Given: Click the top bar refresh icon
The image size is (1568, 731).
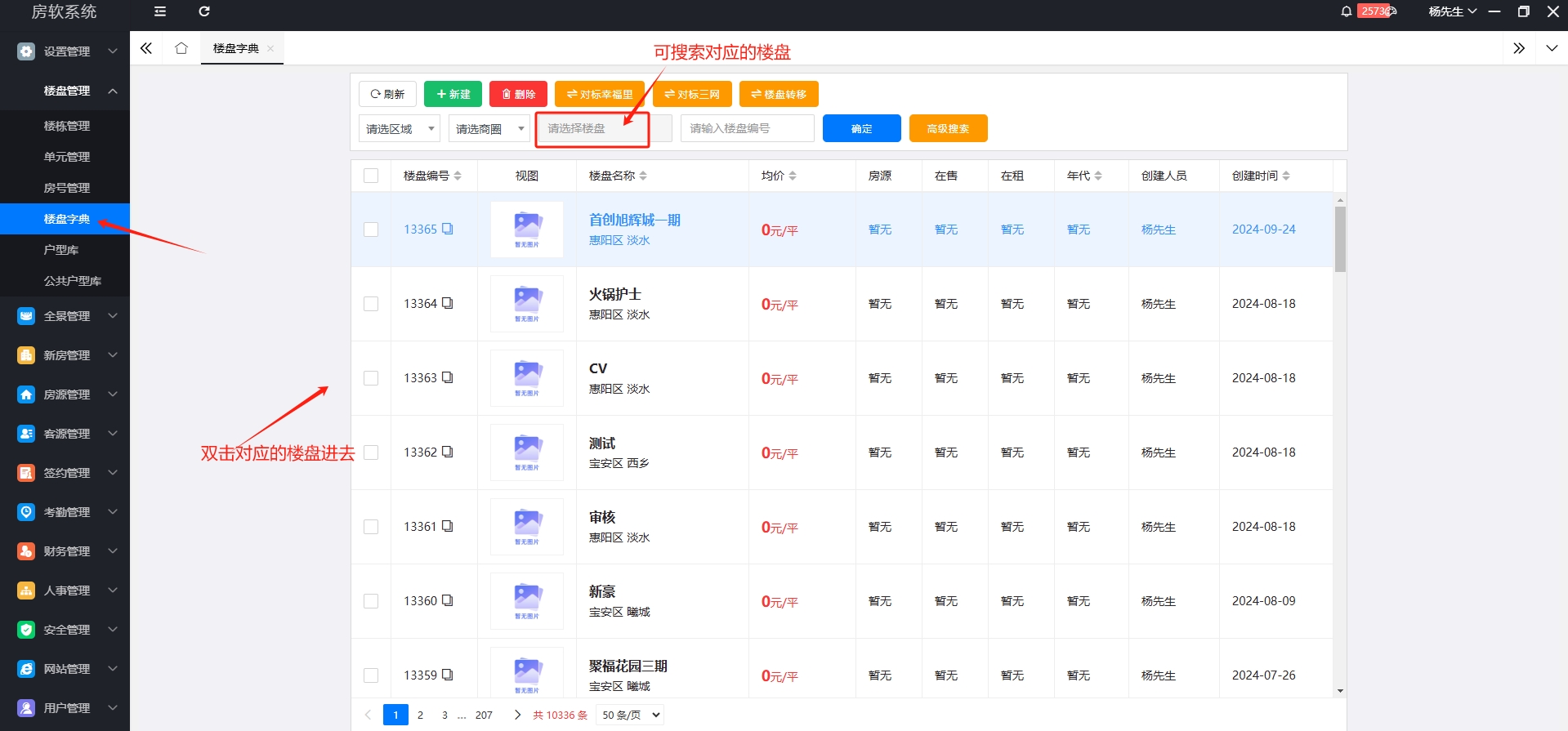Looking at the screenshot, I should click(x=204, y=11).
